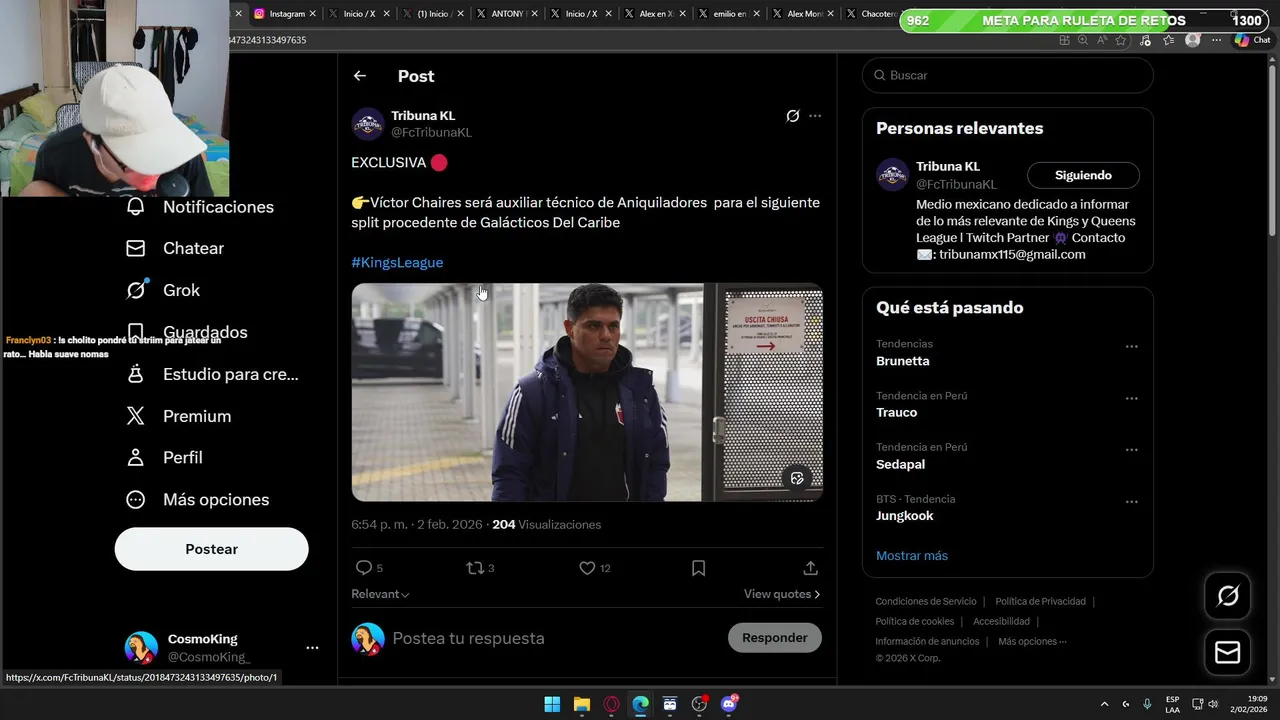Open Notificaciones in the sidebar
This screenshot has height=720, width=1280.
(x=200, y=207)
